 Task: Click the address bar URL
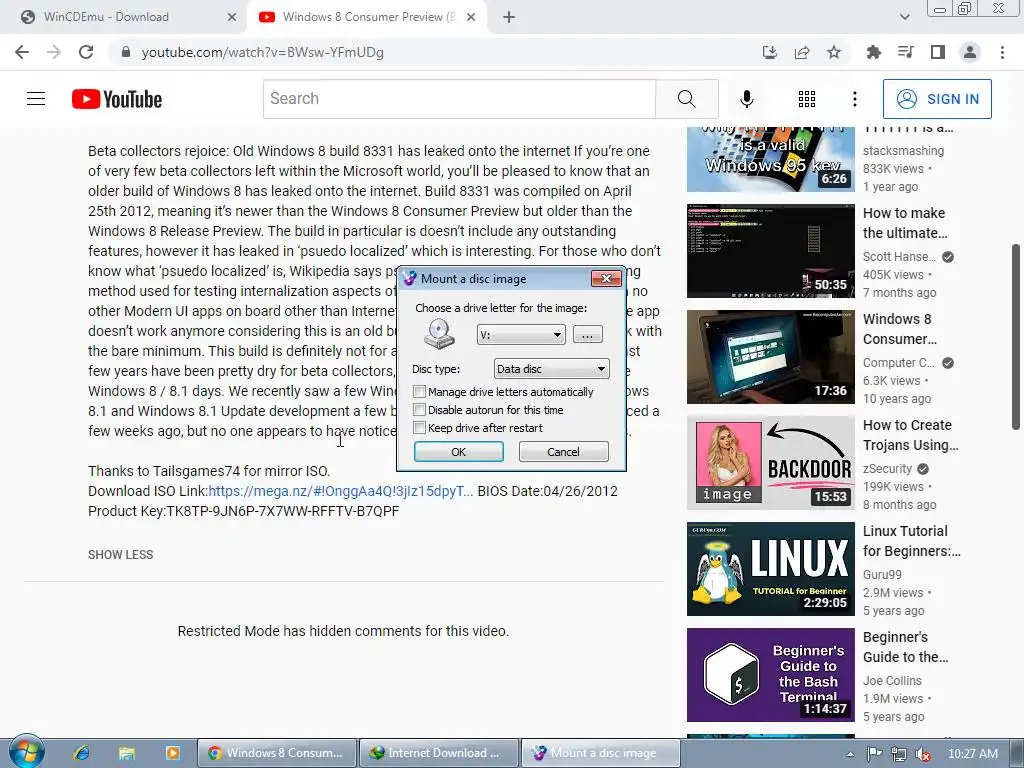(263, 52)
